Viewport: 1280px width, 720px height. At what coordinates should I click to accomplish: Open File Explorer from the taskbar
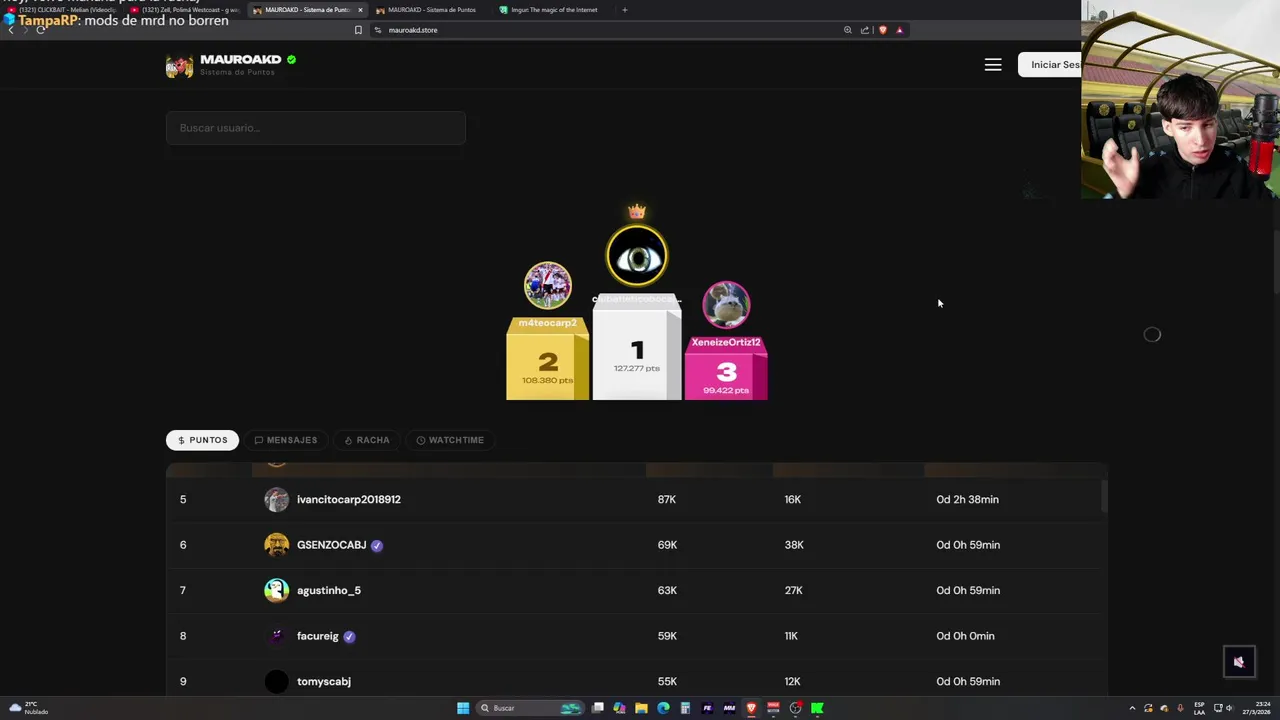(641, 708)
